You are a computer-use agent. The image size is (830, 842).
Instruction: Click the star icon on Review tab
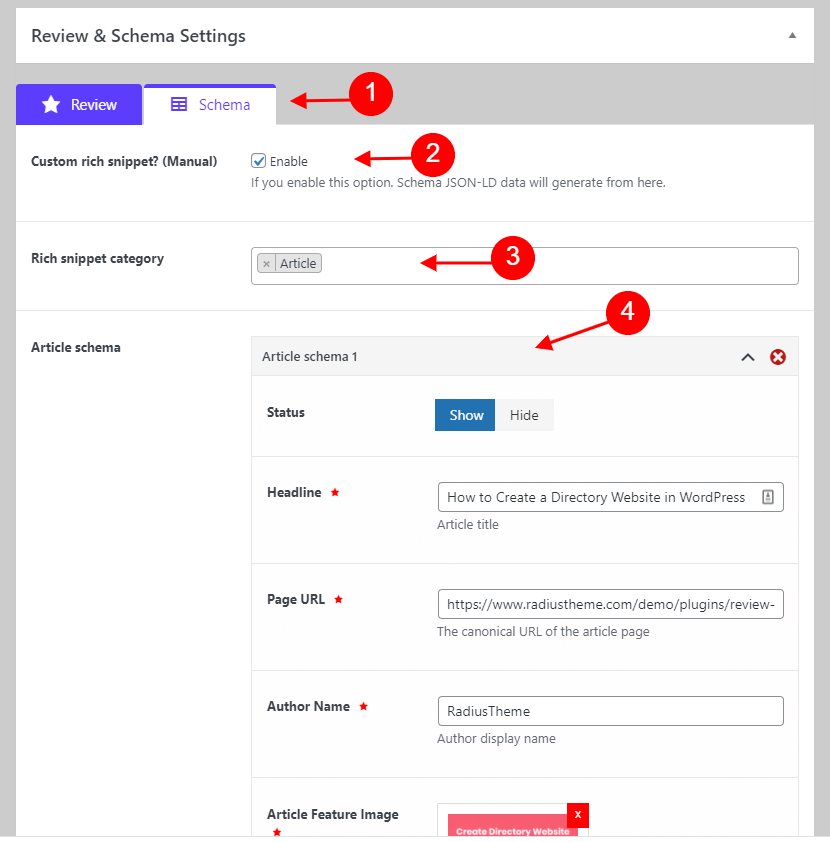(51, 104)
